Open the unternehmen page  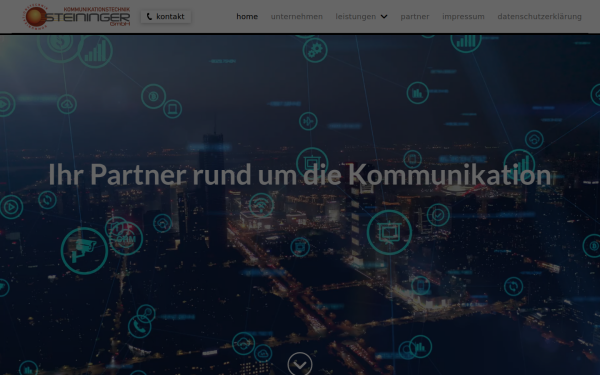[x=297, y=16]
